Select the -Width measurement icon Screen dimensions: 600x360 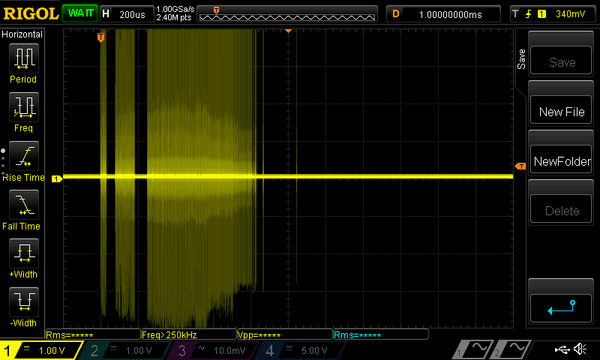tap(24, 301)
